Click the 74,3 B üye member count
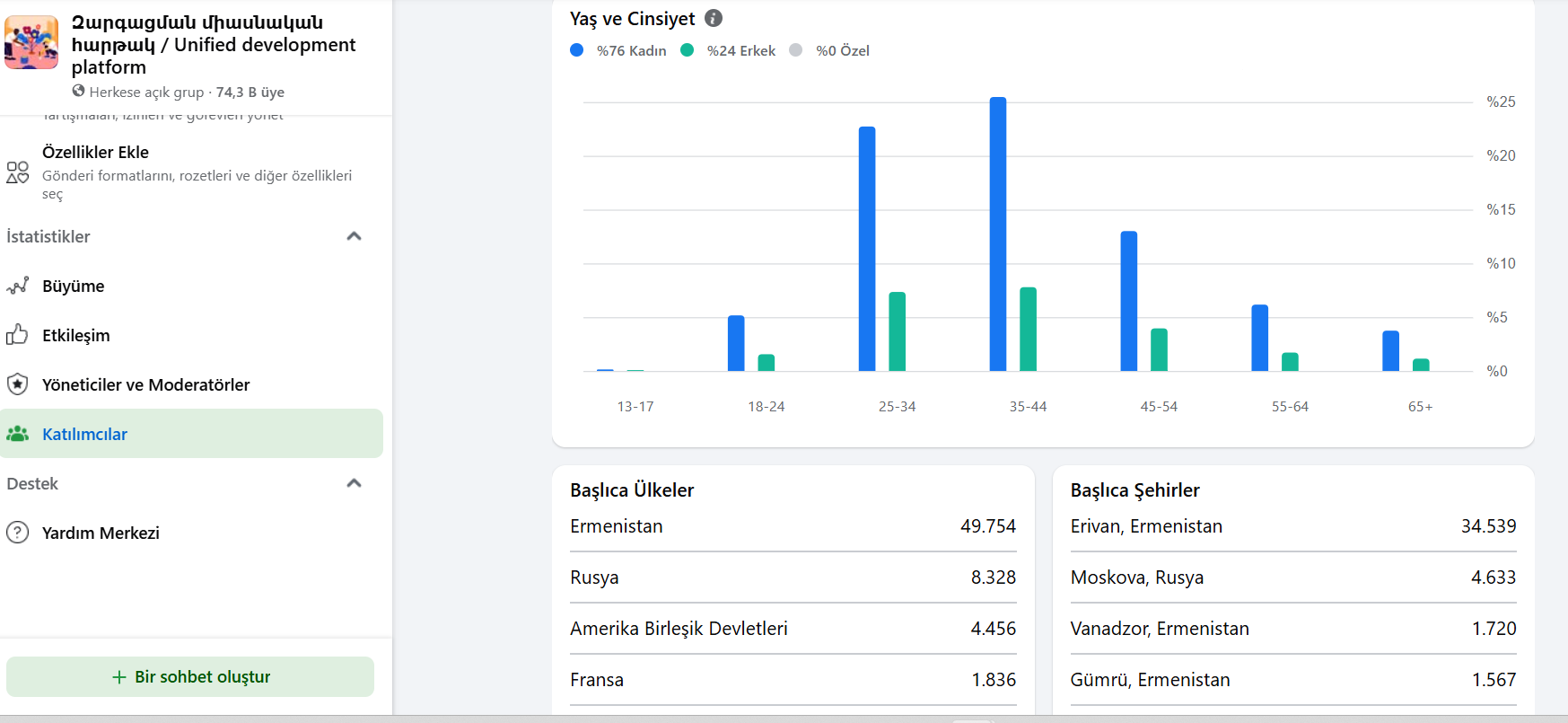 pos(250,92)
